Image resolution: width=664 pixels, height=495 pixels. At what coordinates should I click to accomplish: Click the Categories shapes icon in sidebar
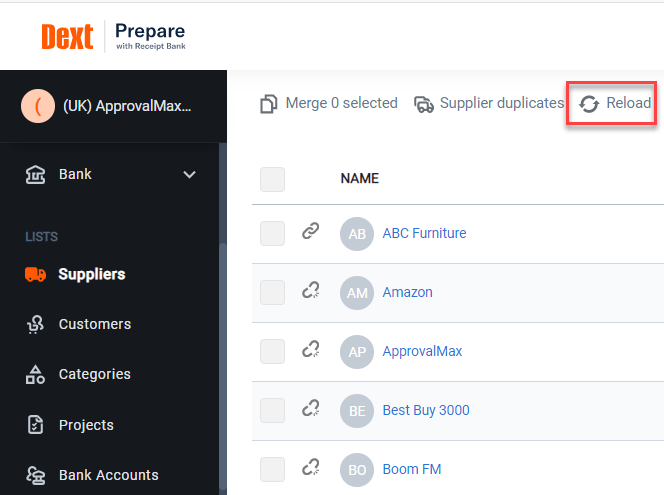(x=35, y=375)
